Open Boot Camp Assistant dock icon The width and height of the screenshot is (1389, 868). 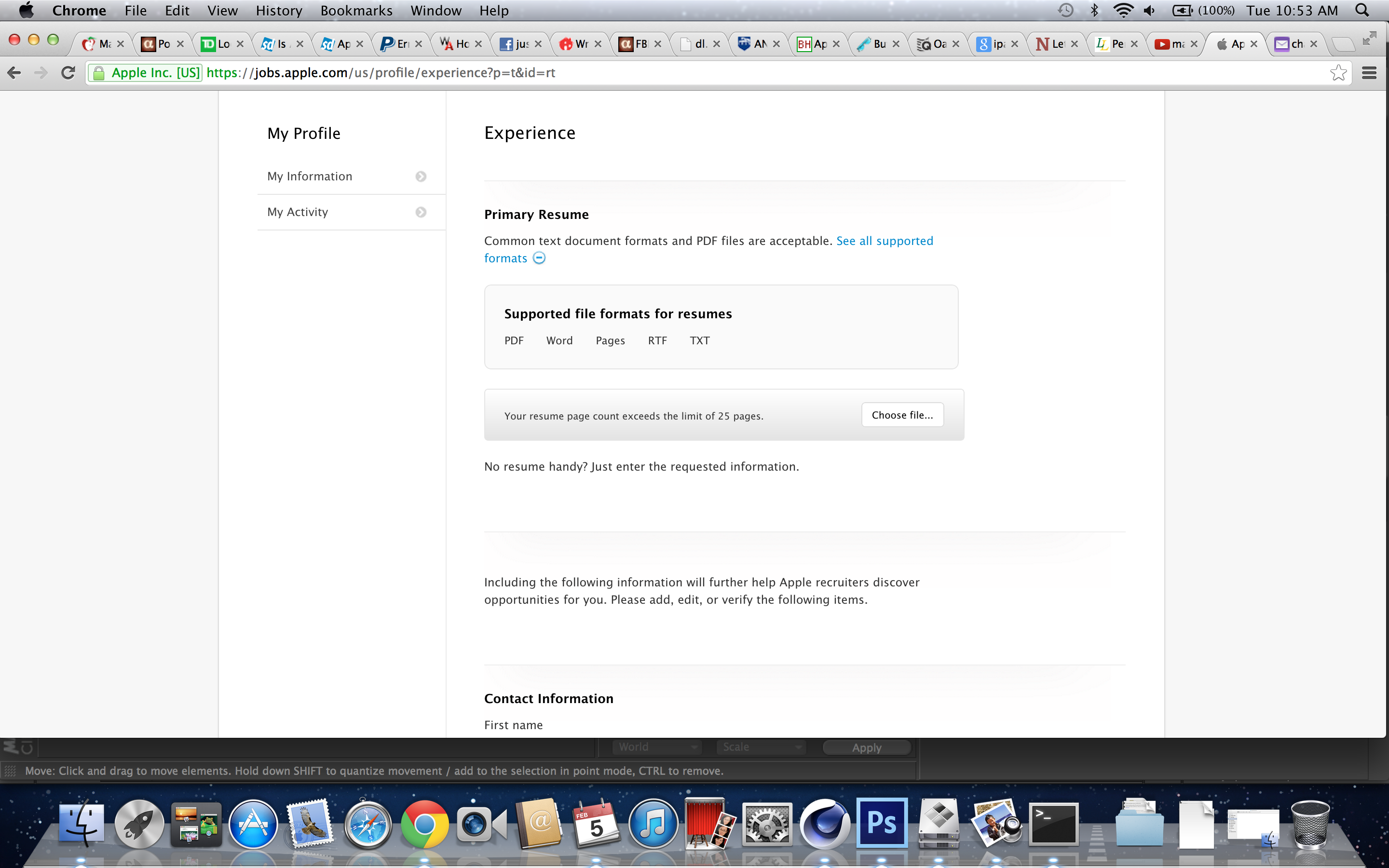coord(939,823)
